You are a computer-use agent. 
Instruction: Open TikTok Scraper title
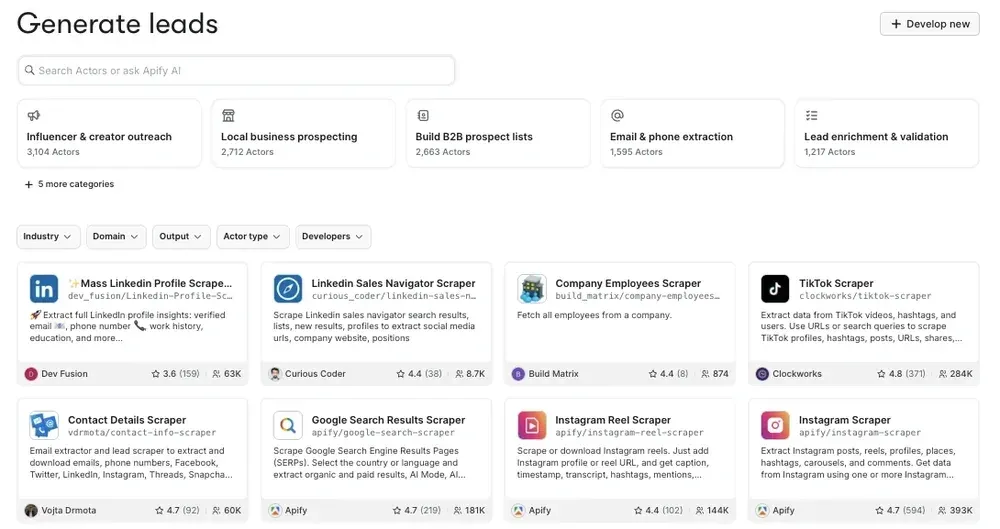pos(836,283)
